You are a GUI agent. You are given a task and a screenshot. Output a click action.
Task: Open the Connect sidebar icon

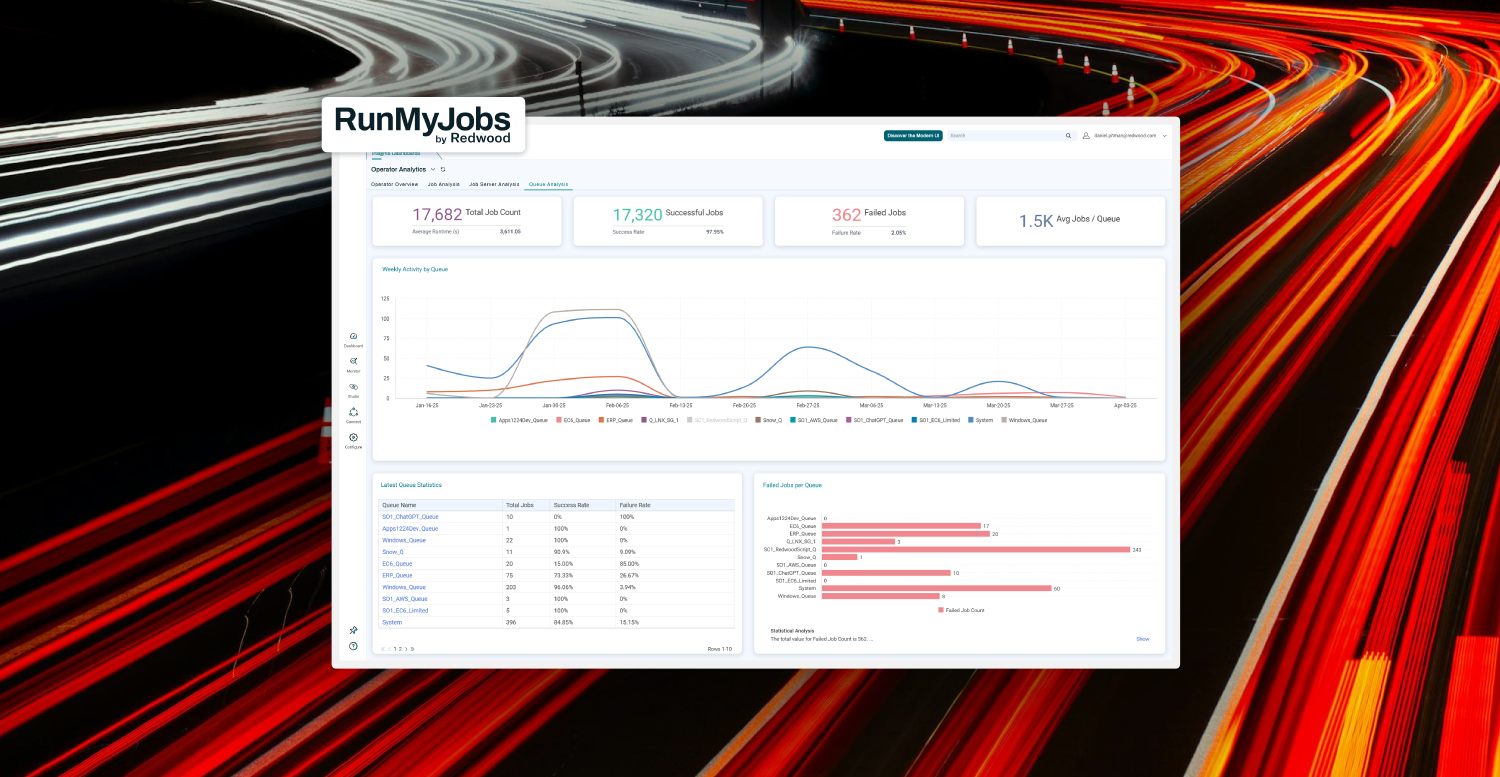353,415
